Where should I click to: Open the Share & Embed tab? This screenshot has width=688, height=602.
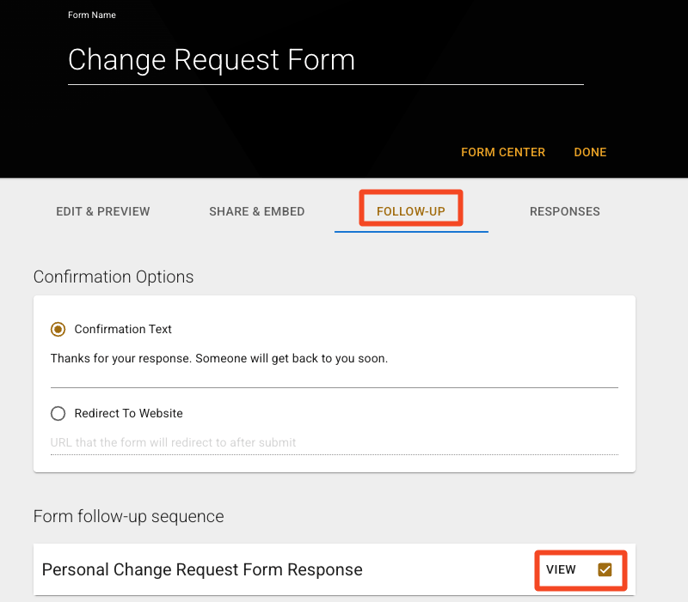coord(257,211)
